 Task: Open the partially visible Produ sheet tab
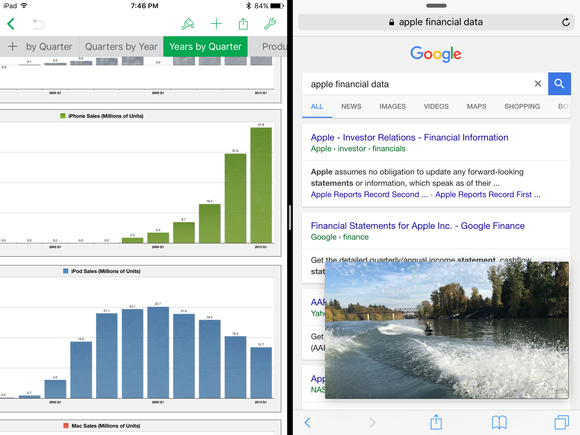[x=274, y=47]
